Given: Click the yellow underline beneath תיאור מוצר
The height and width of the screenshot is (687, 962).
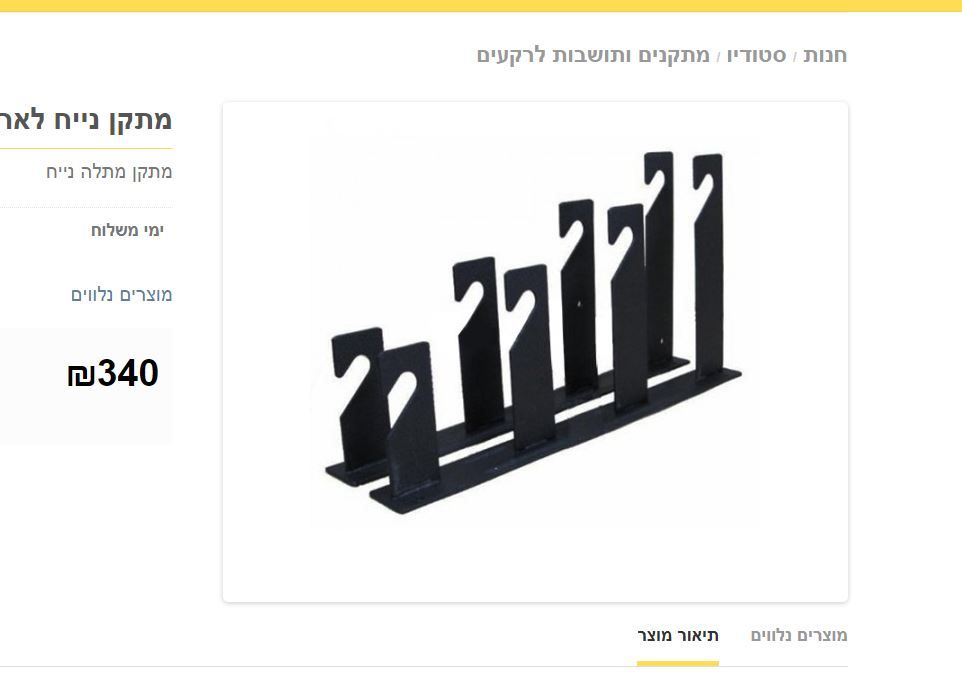Looking at the screenshot, I should pyautogui.click(x=678, y=662).
